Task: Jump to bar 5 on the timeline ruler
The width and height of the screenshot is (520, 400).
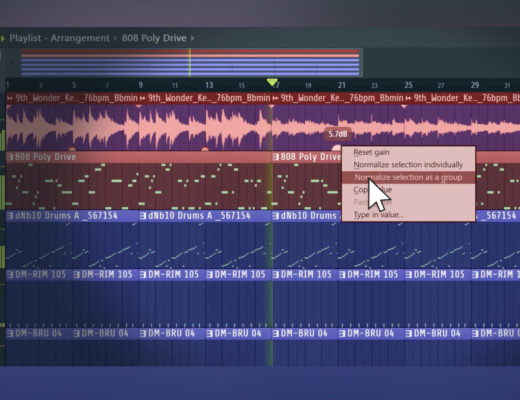Action: pyautogui.click(x=74, y=85)
